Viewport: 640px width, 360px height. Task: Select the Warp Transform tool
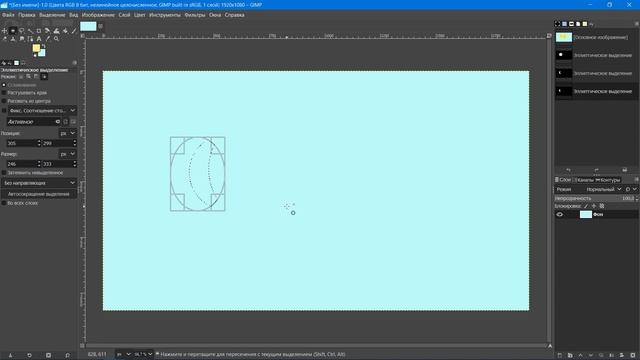tap(56, 31)
